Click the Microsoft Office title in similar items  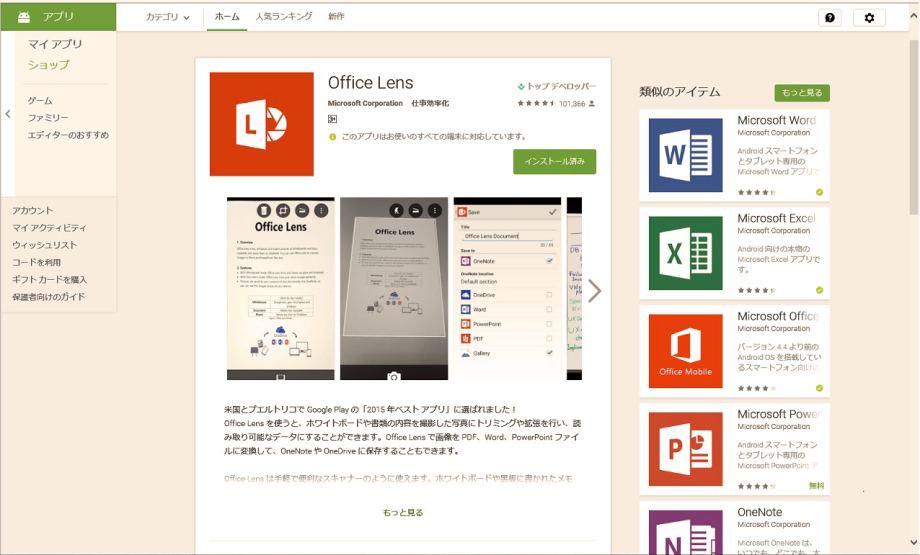tap(778, 316)
